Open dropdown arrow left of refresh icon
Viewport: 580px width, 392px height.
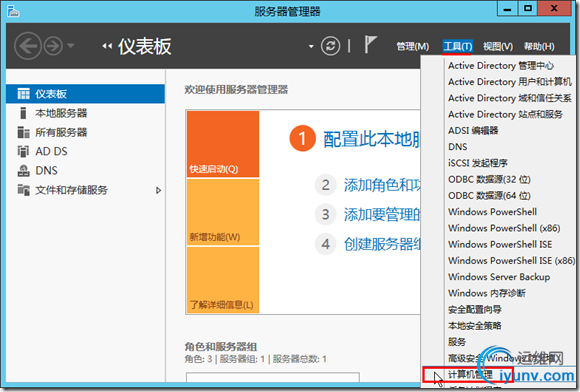pyautogui.click(x=311, y=47)
